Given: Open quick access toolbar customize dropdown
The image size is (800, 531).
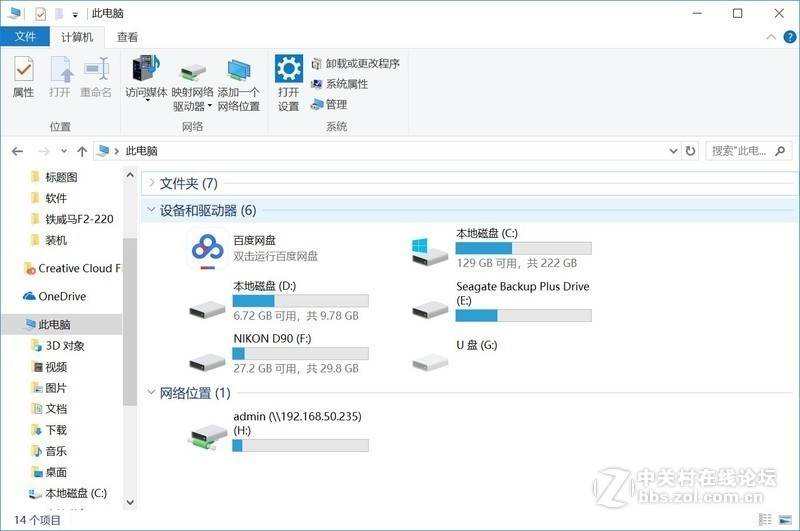Looking at the screenshot, I should pyautogui.click(x=75, y=14).
